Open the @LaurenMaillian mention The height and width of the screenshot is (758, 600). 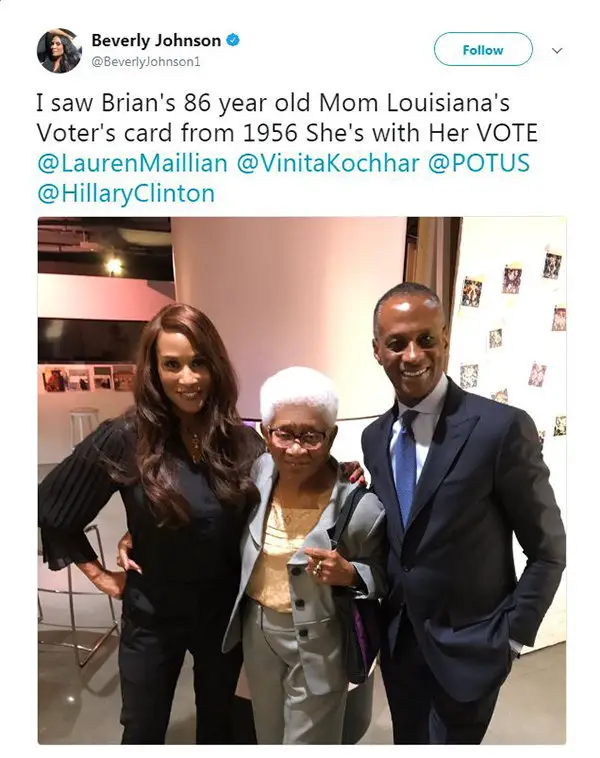132,163
